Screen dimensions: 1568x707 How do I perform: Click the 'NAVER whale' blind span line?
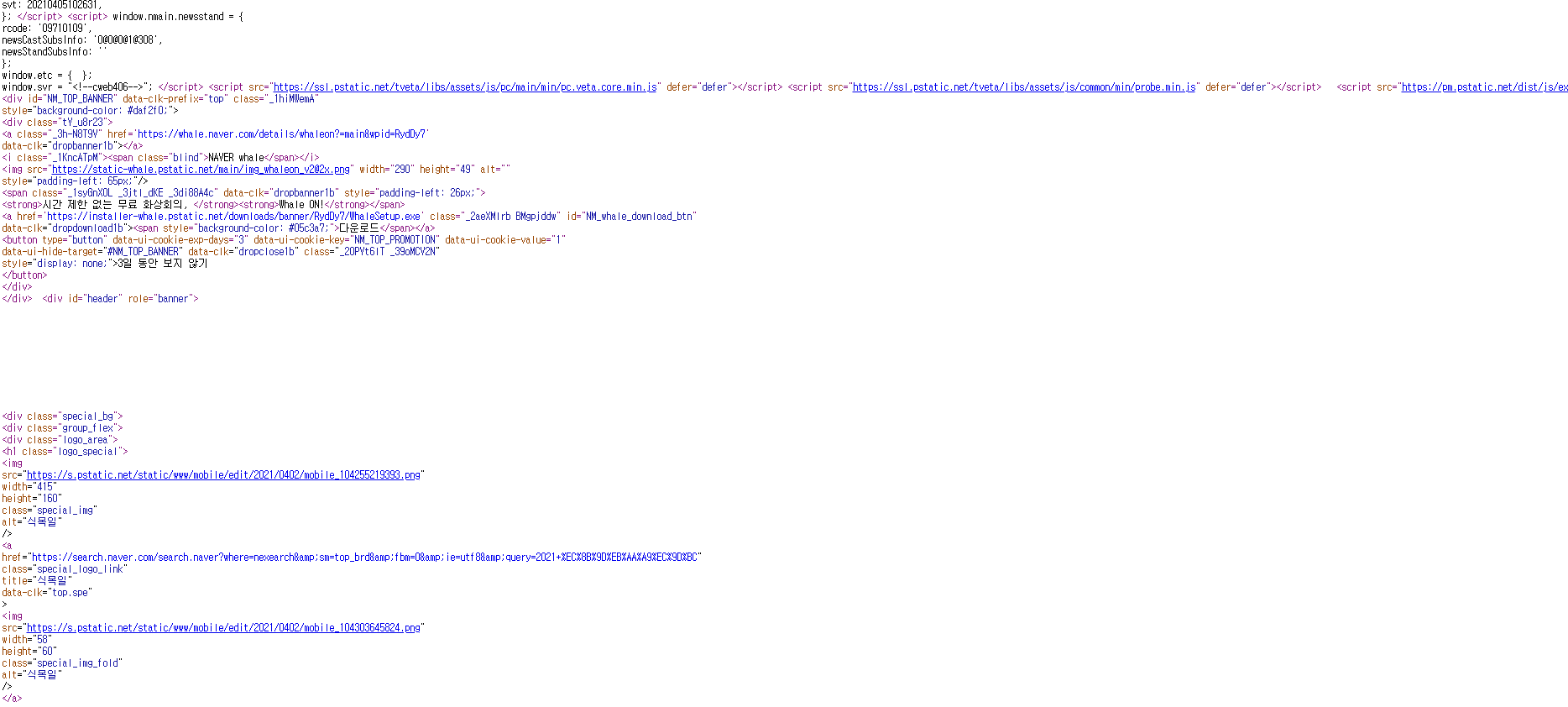click(160, 158)
